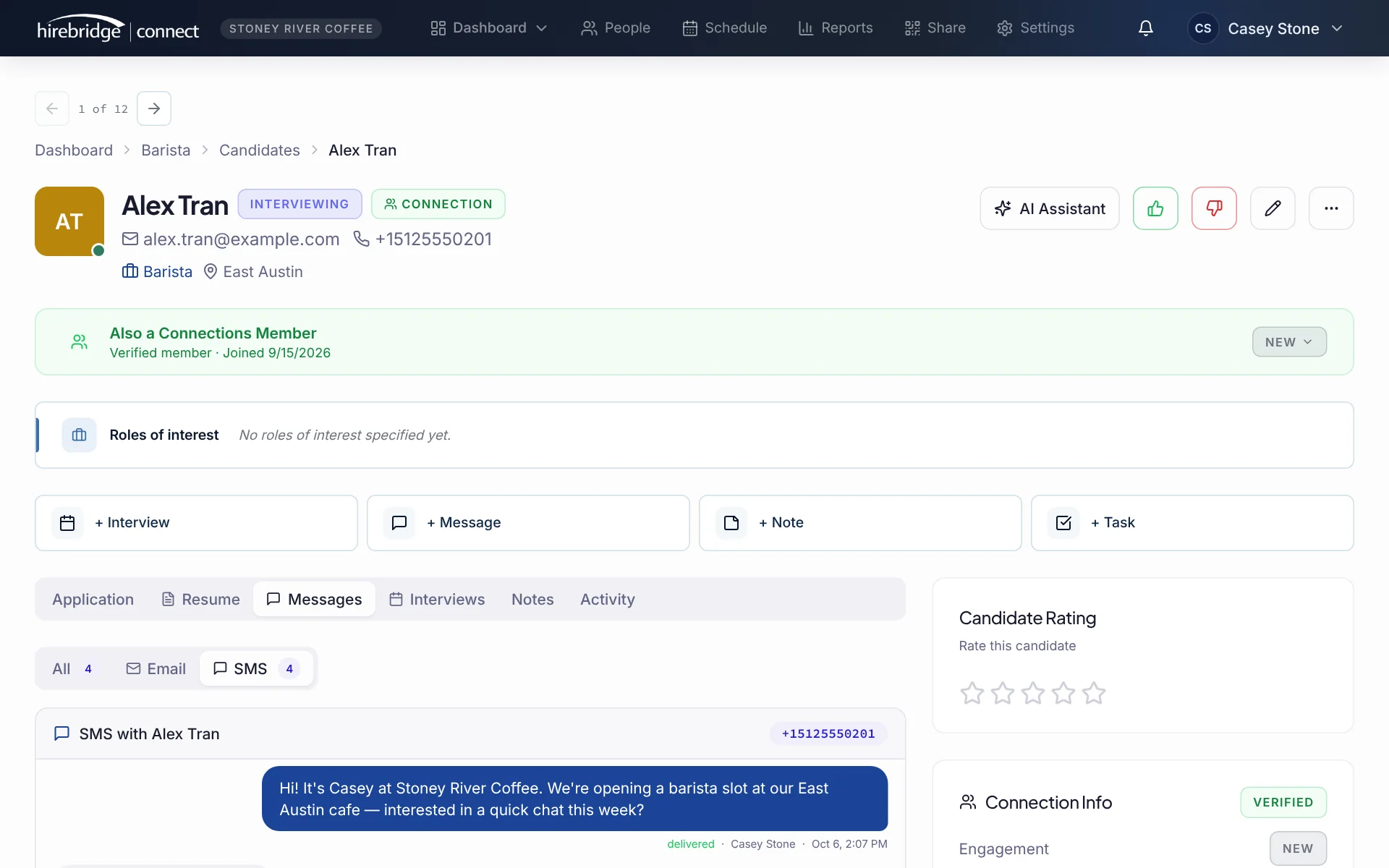1389x868 pixels.
Task: Add a new Note
Action: (x=860, y=522)
